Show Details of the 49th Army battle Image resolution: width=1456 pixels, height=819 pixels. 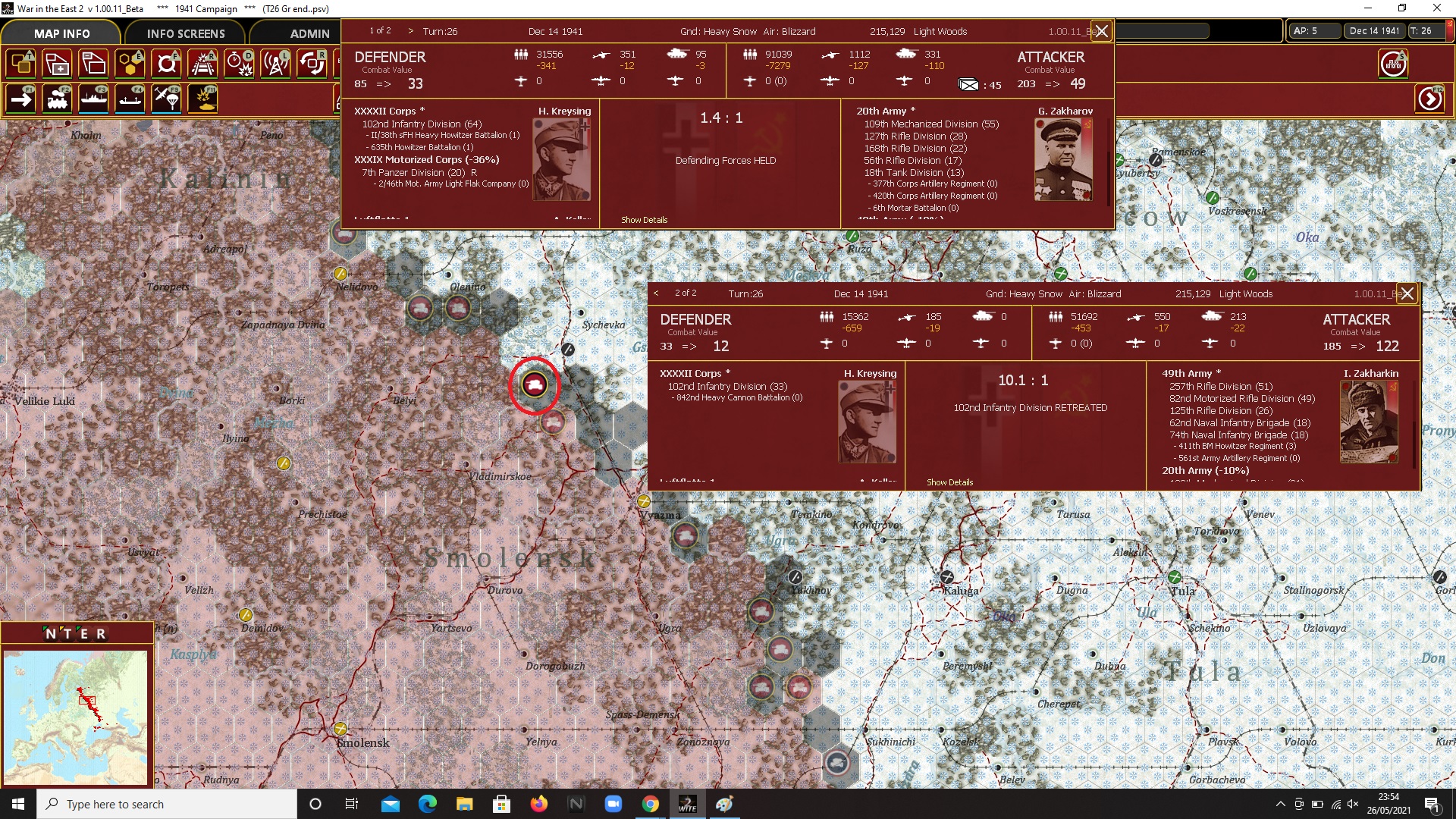[949, 482]
